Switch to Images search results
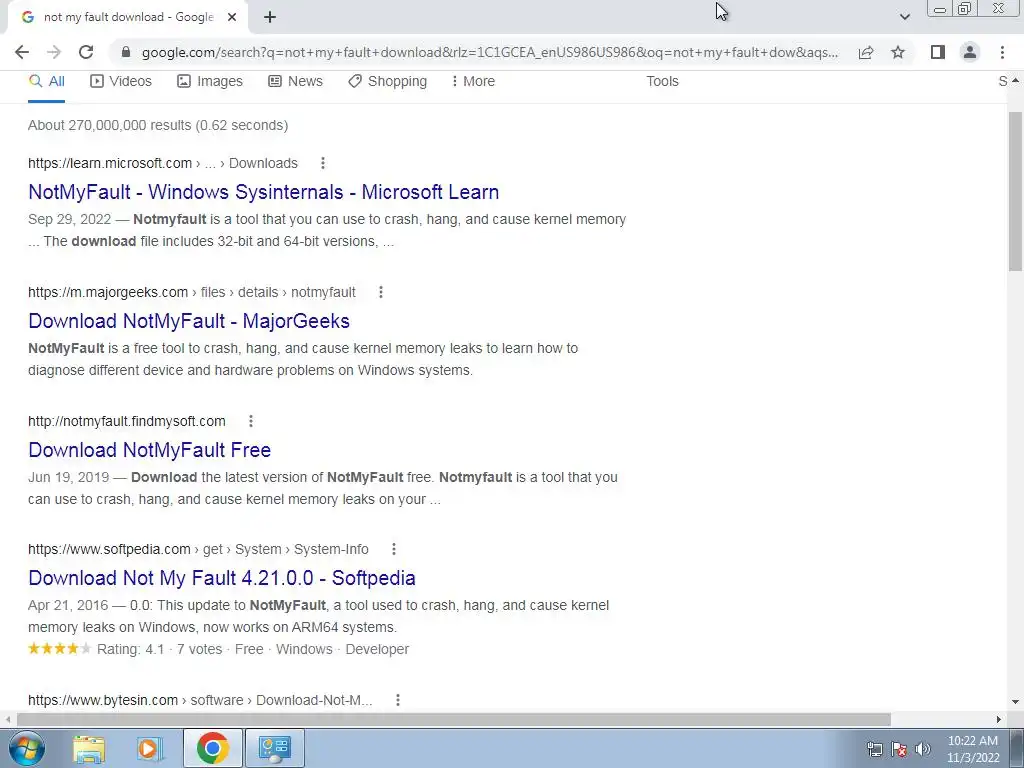1024x768 pixels. pos(210,82)
